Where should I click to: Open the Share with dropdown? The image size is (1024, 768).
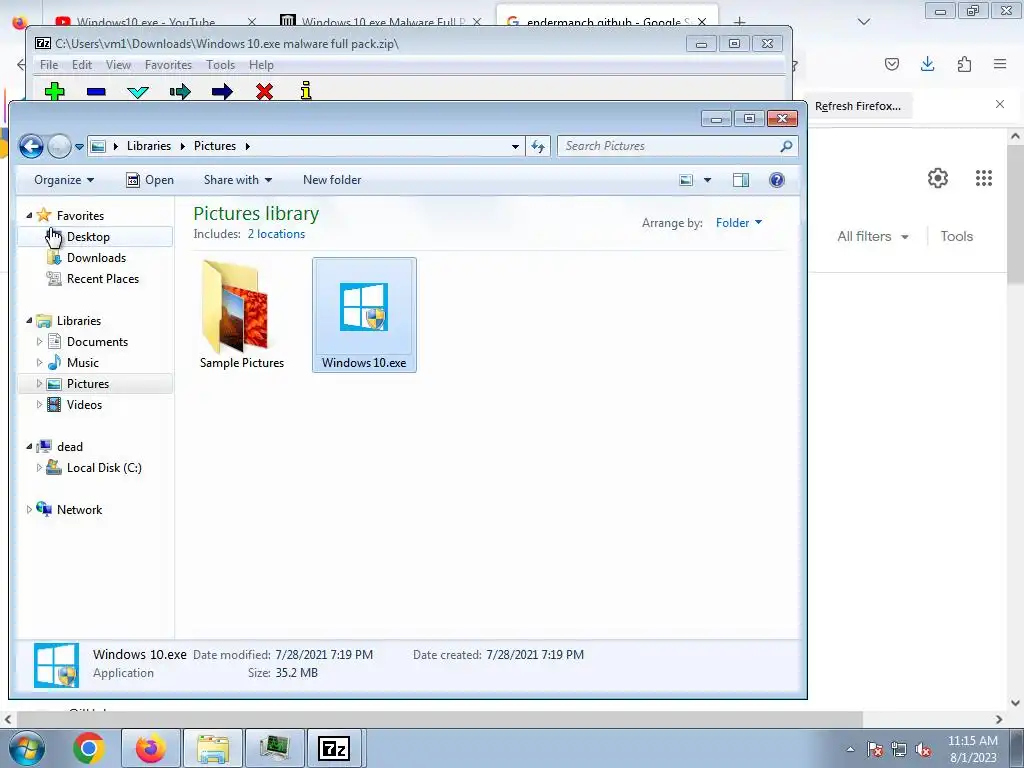238,180
